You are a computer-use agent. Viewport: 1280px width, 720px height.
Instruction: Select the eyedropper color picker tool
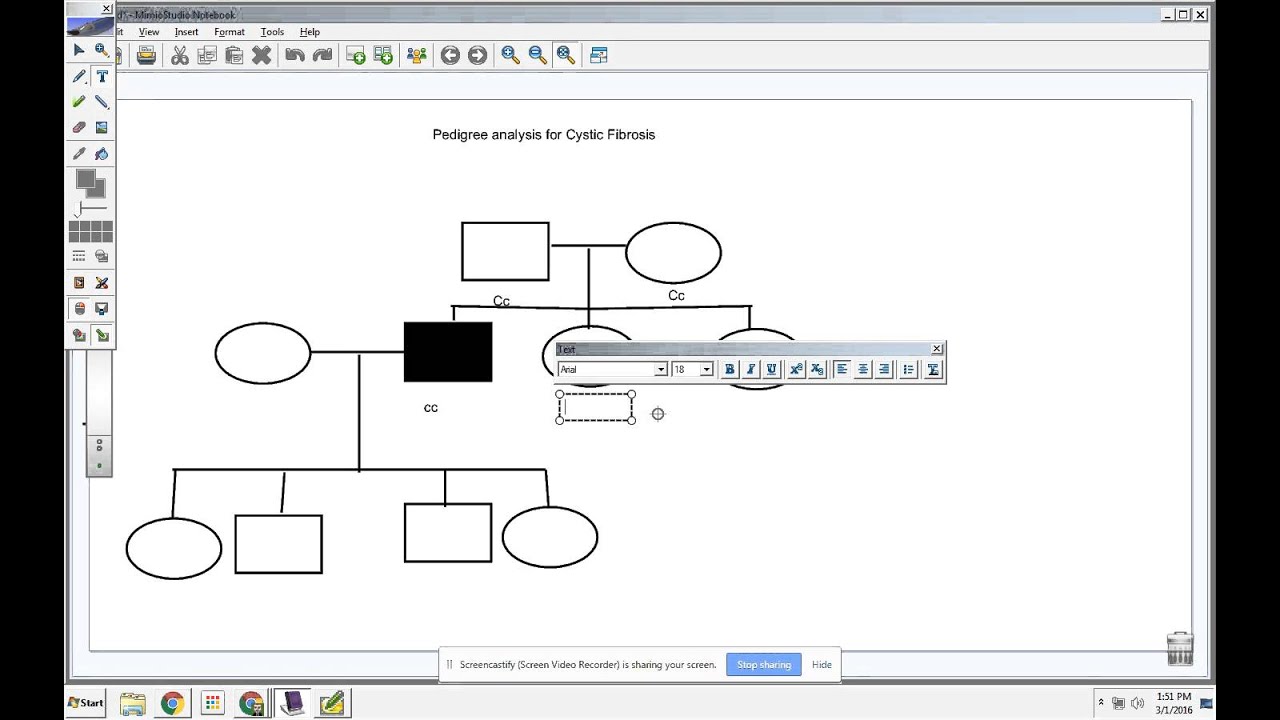(x=79, y=153)
